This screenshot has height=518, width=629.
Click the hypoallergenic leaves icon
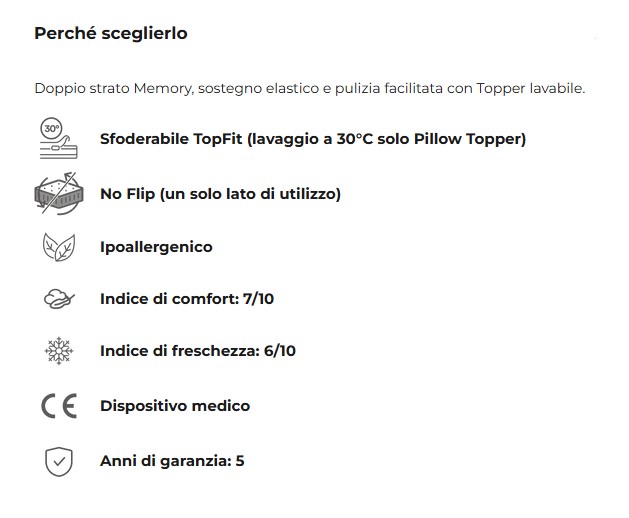58,247
